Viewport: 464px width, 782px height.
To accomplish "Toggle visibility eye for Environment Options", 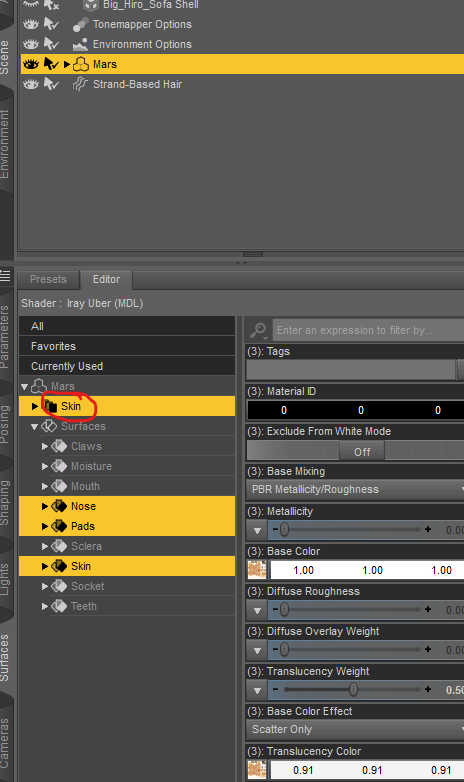I will (31, 44).
